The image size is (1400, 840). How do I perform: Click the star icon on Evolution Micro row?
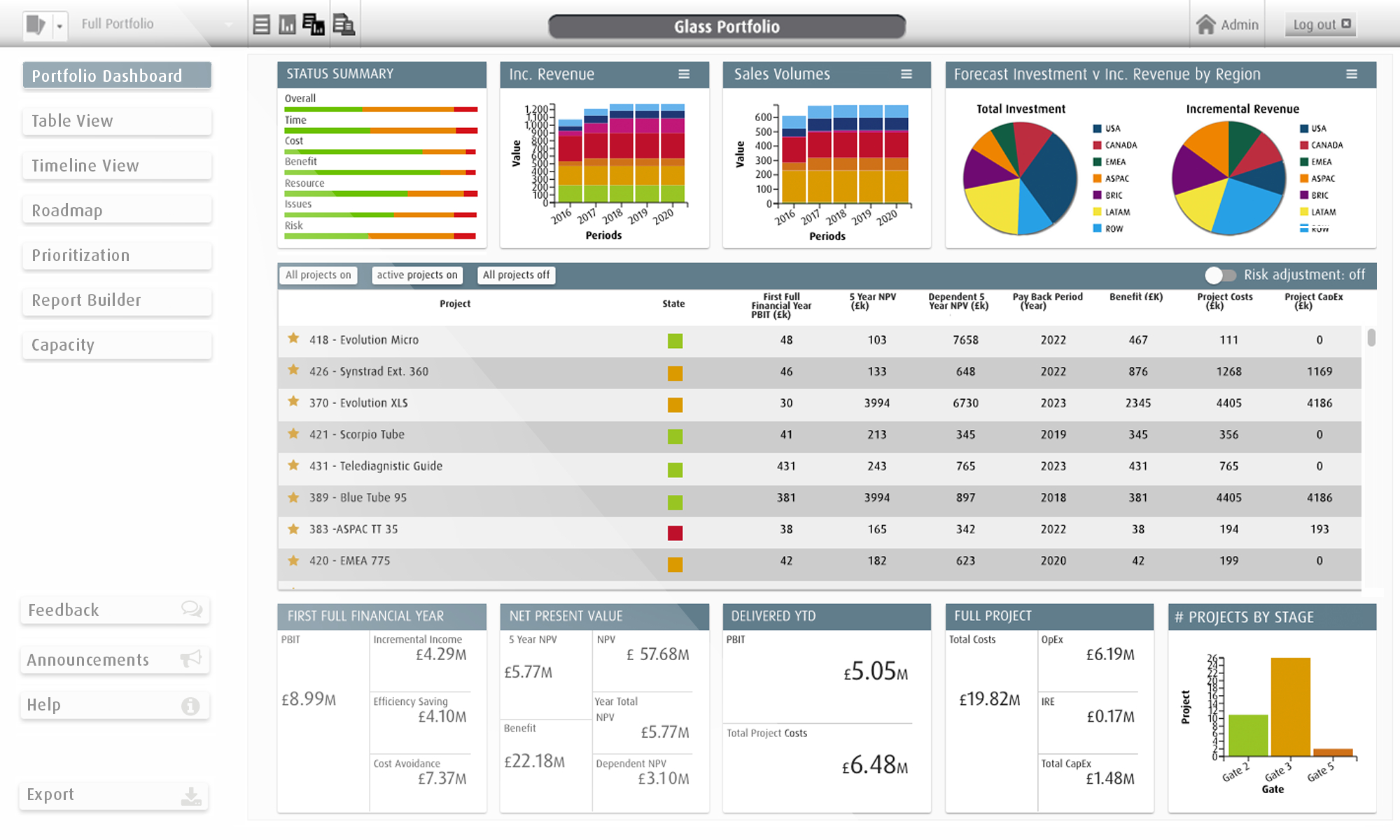pos(292,340)
